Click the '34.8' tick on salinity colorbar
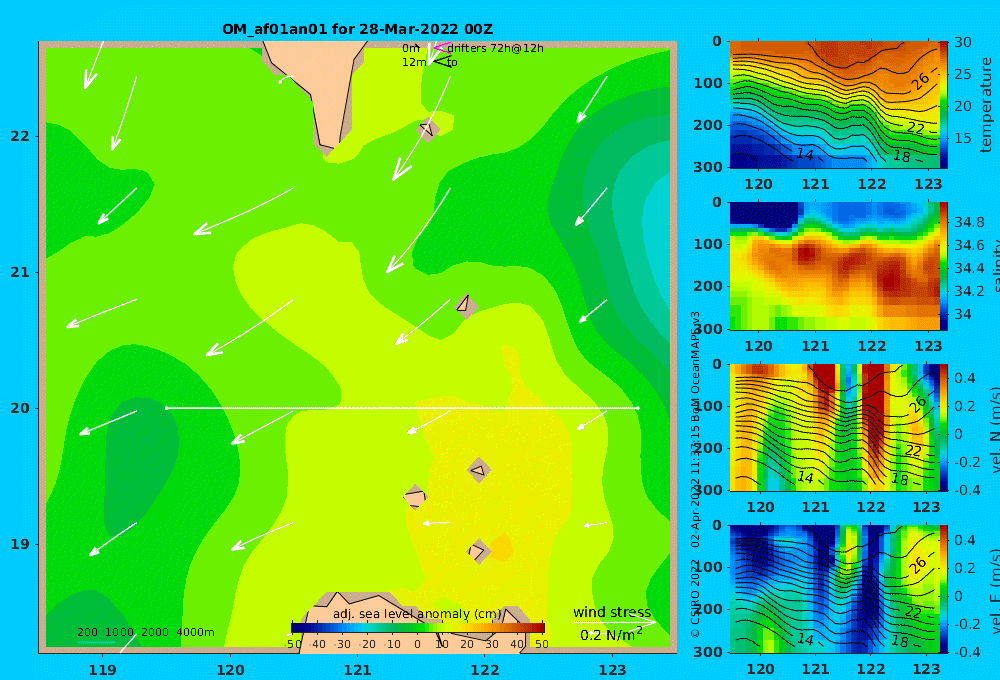1000x680 pixels. 969,223
